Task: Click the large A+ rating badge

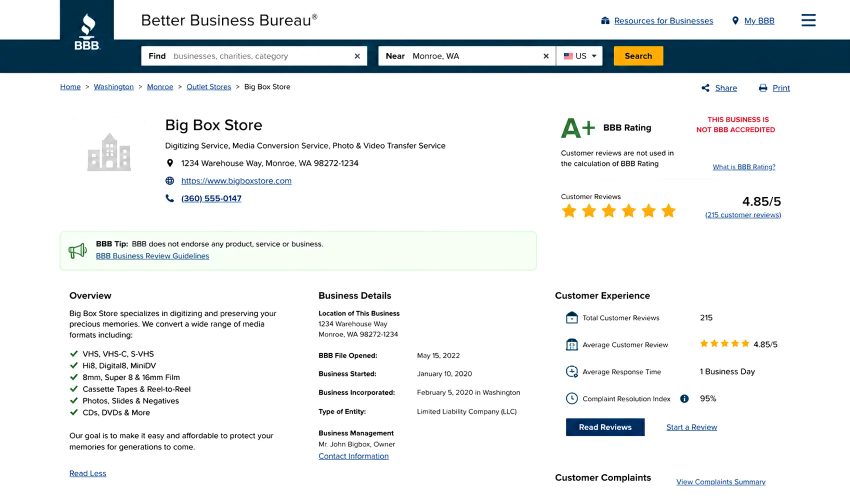Action: point(578,128)
